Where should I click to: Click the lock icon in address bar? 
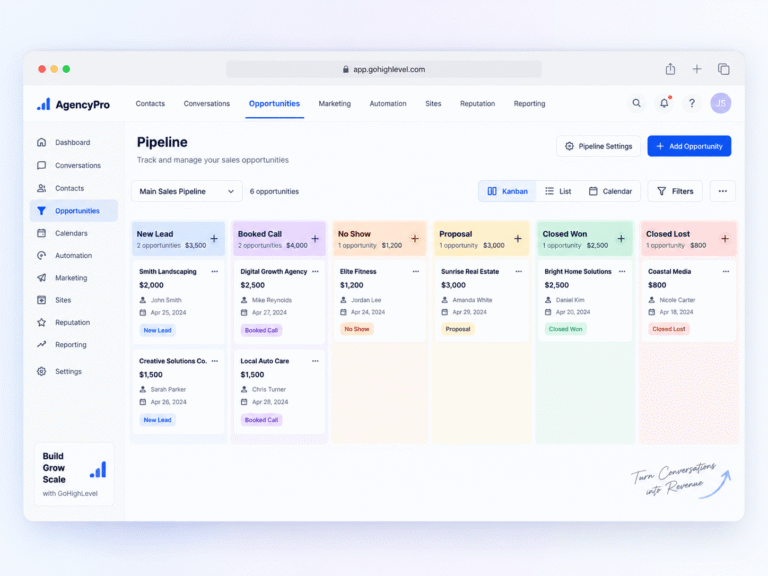pyautogui.click(x=346, y=70)
